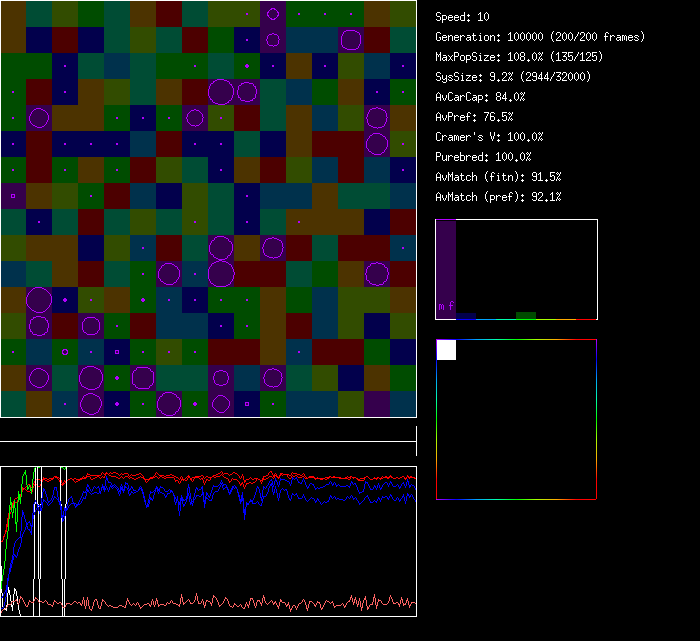Click the AvCarCap: 84.0% text
The image size is (700, 641).
coord(480,97)
